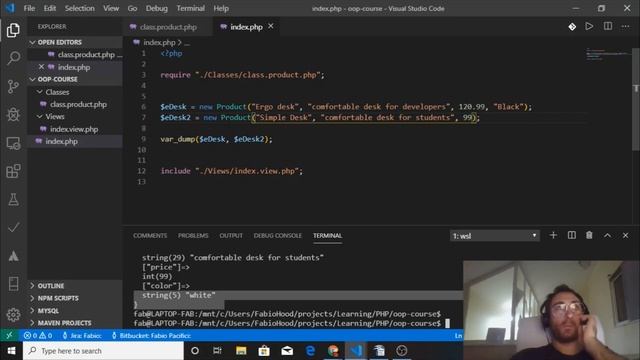
Task: Click the Windows search box
Action: click(103, 351)
